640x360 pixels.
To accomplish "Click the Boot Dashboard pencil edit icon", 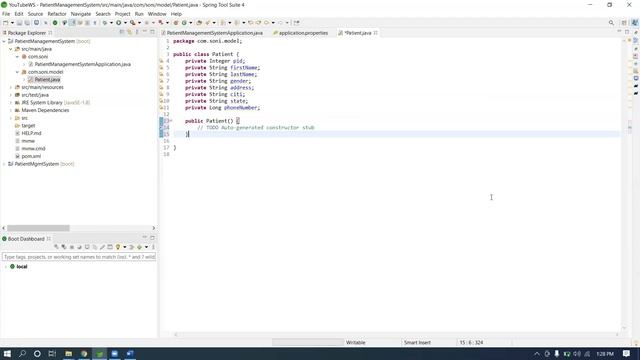I will click(x=102, y=247).
